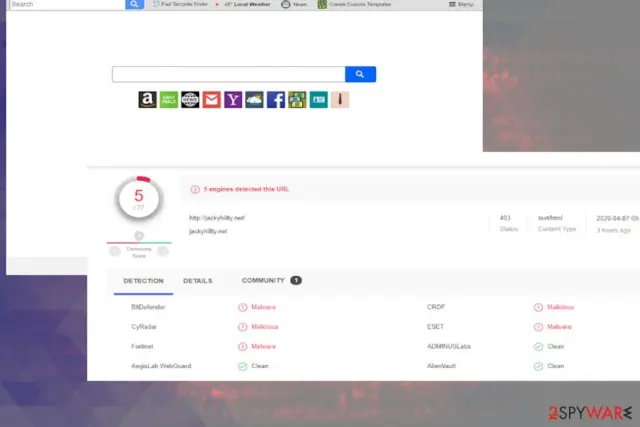Viewport: 640px width, 427px height.
Task: Select the DETECTION tab
Action: [x=143, y=281]
